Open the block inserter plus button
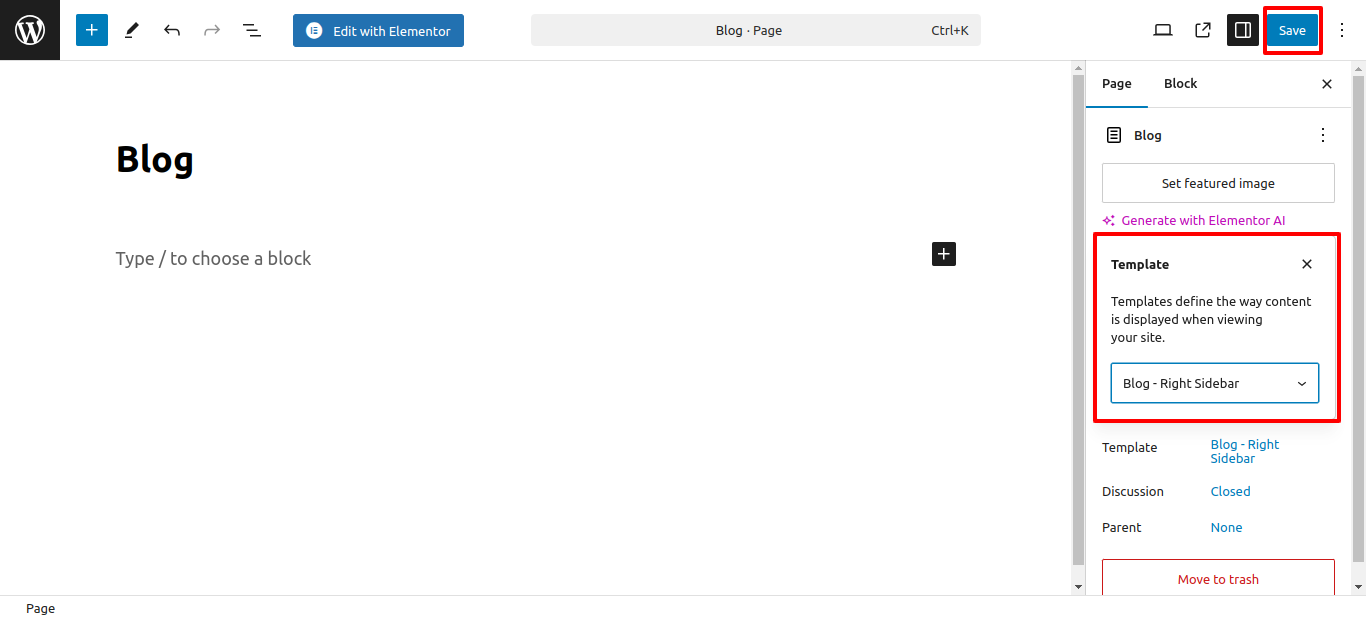 91,30
